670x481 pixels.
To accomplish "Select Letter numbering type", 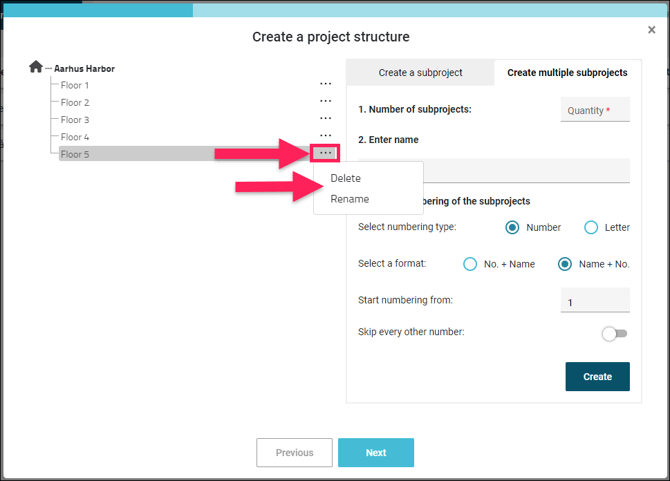I will (x=591, y=227).
